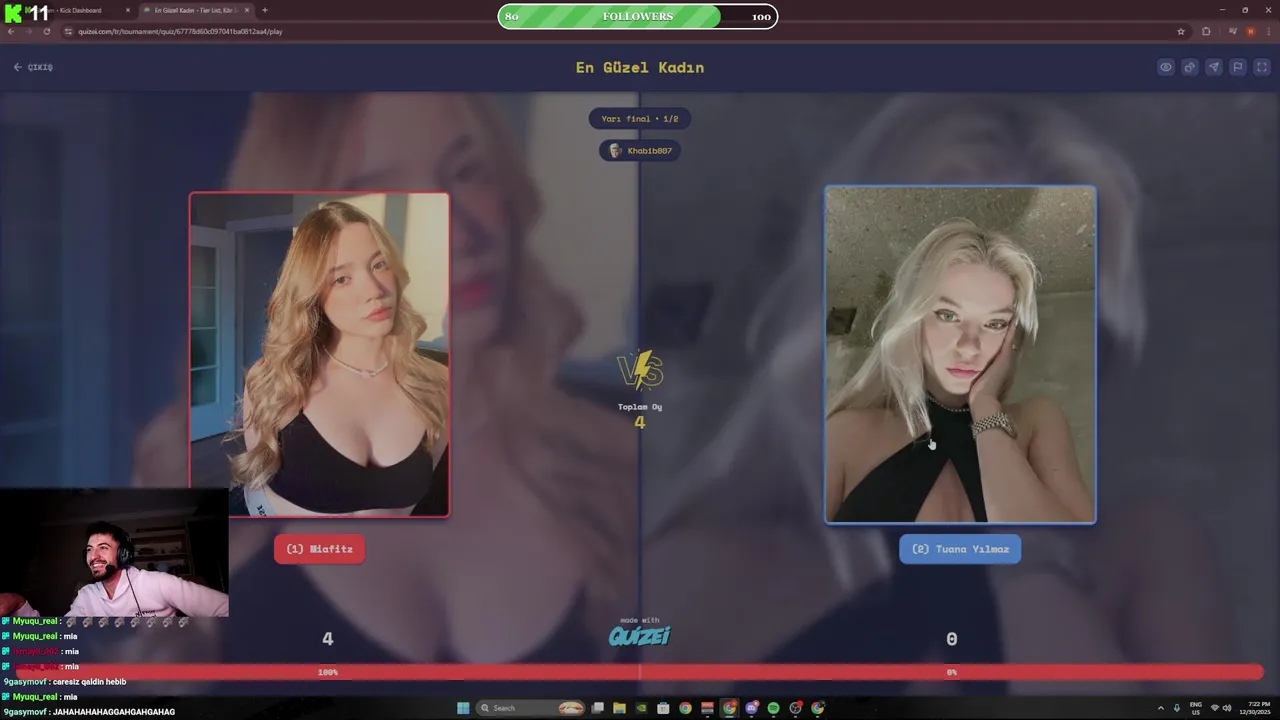Select the Miafitz photo card
1280x720 pixels.
[320, 355]
